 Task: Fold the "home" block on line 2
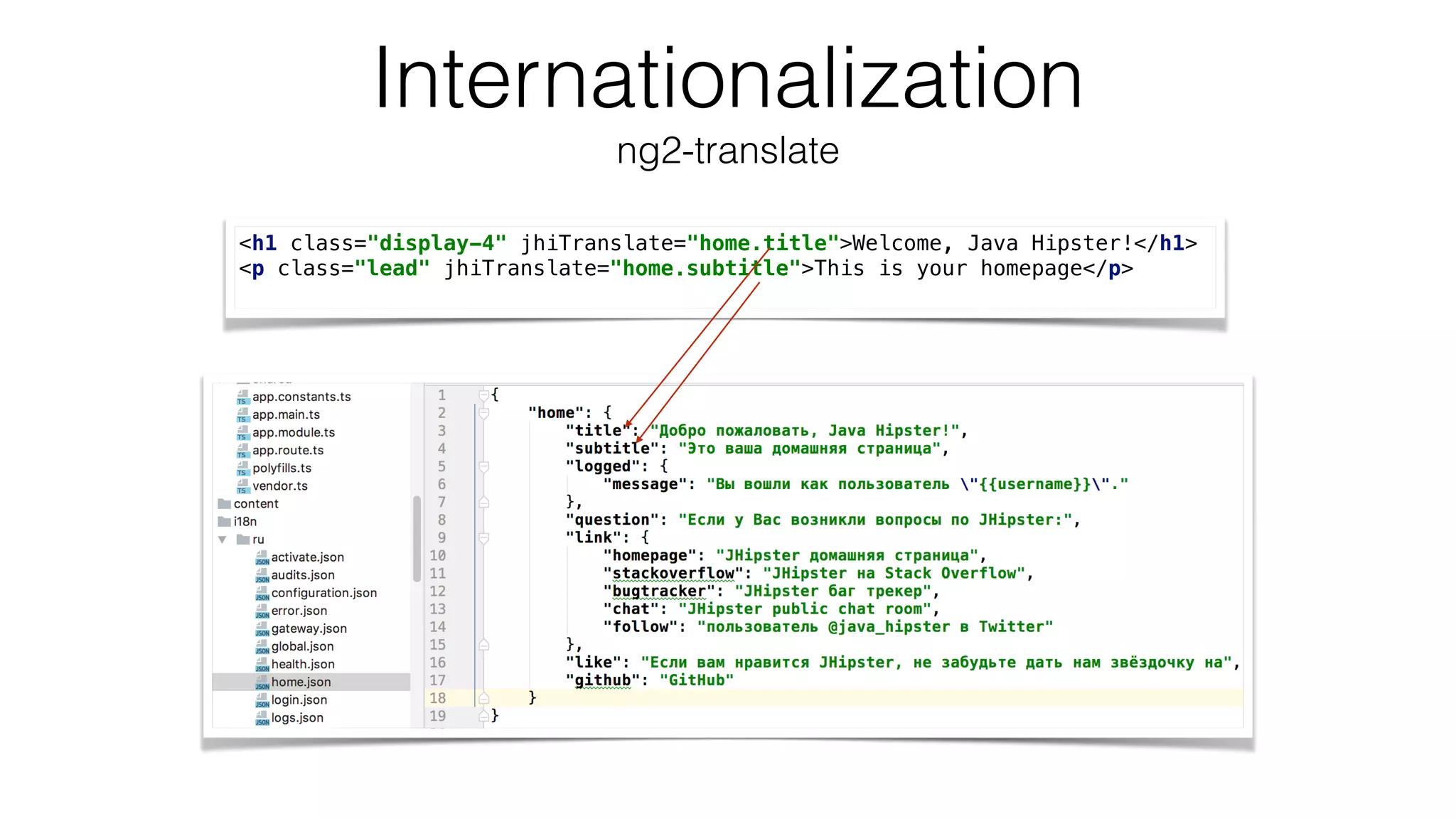click(483, 413)
